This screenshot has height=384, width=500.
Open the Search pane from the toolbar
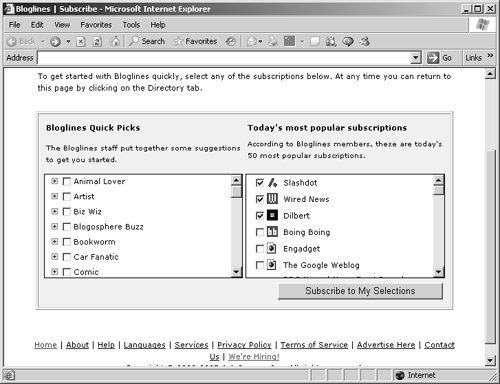click(x=147, y=41)
